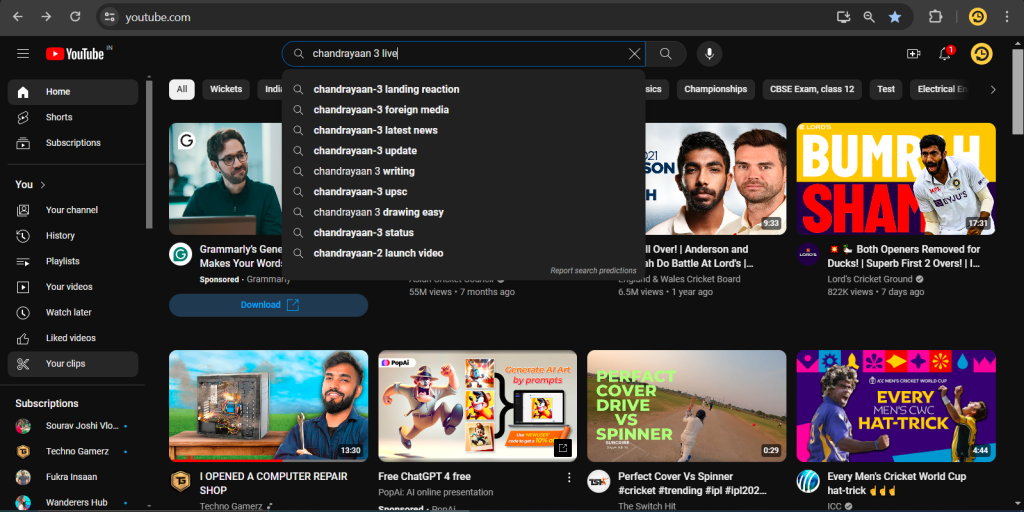Open History in sidebar
This screenshot has height=512, width=1024.
point(72,236)
